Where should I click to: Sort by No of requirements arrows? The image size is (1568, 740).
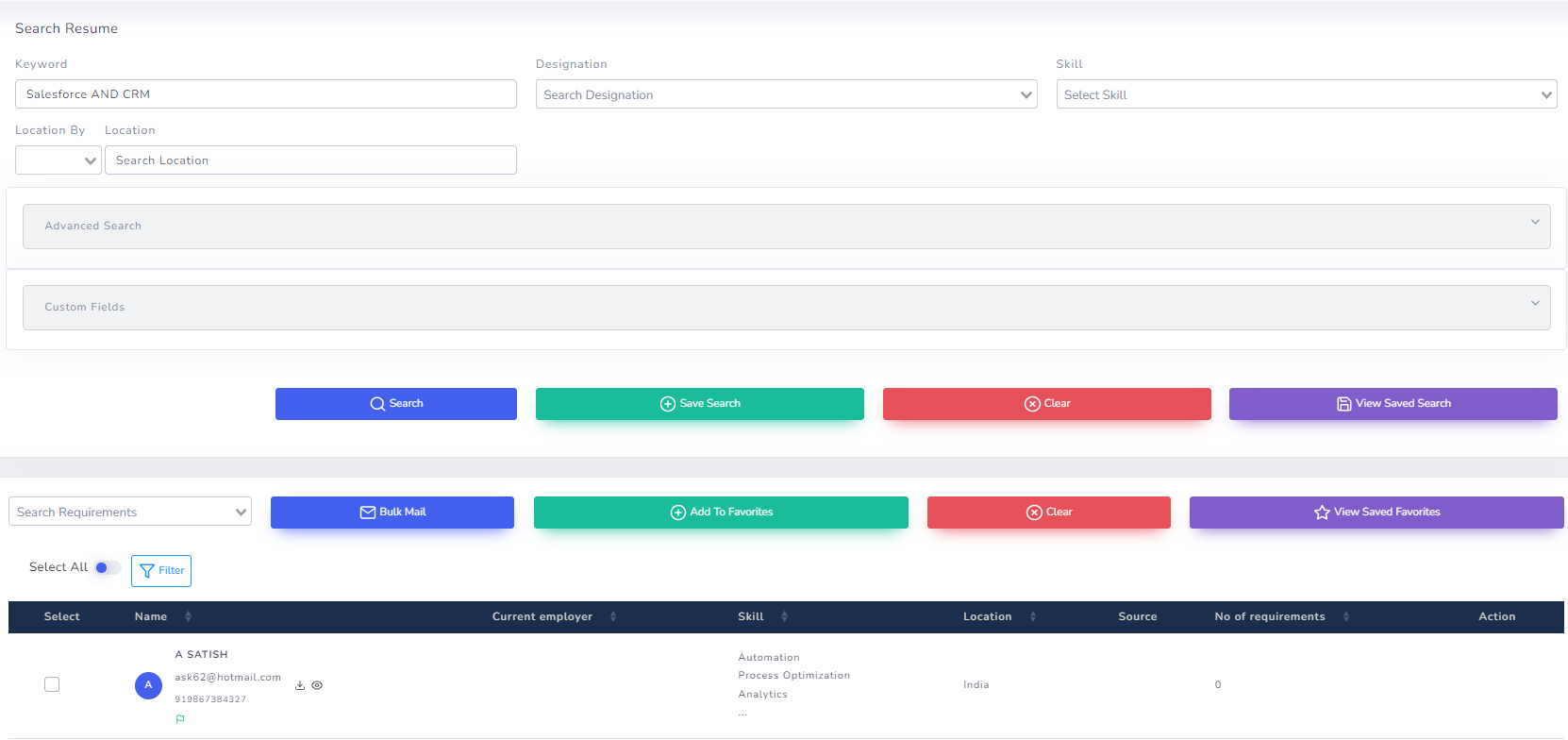coord(1346,616)
